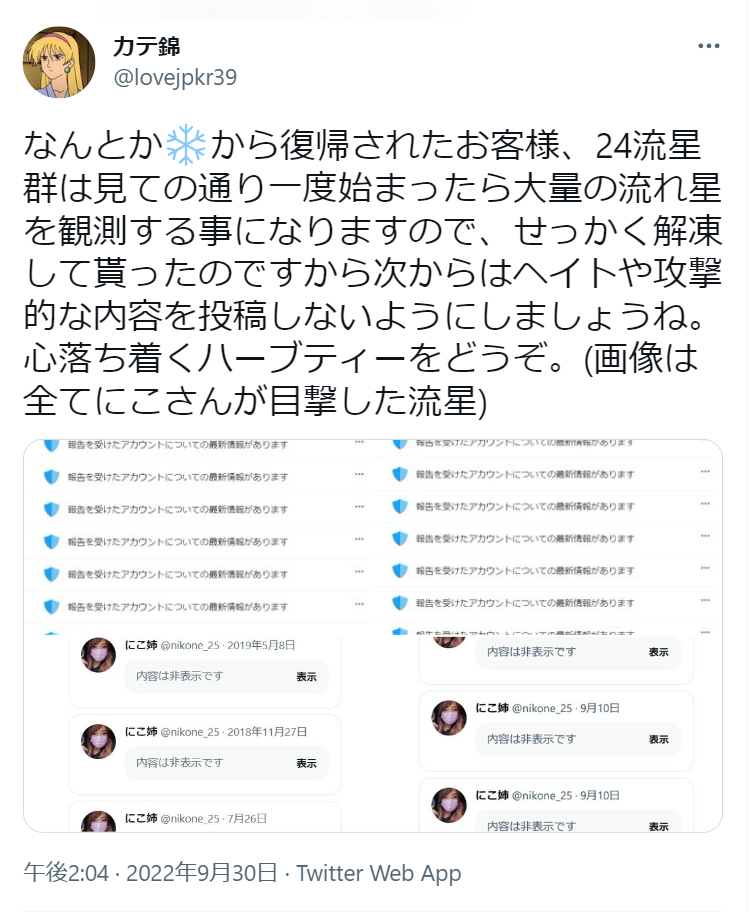Open bottom-right image with 9月10日 tweets
Screen dimensions: 749x914
tap(548, 734)
